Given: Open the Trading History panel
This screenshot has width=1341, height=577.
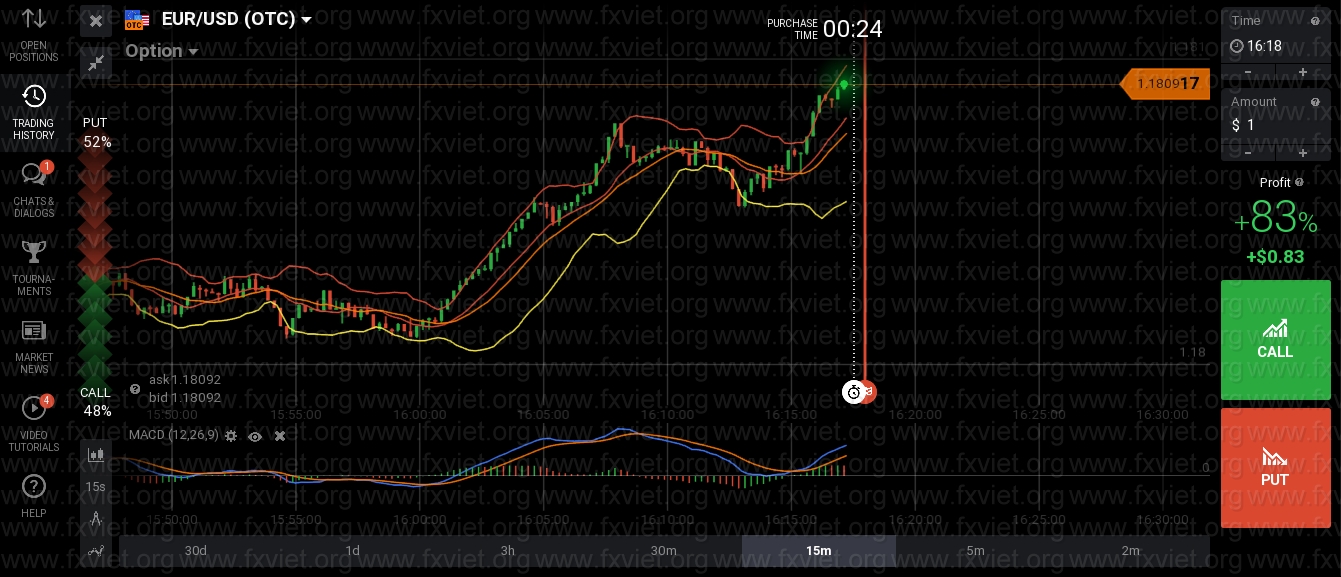Looking at the screenshot, I should [x=34, y=112].
